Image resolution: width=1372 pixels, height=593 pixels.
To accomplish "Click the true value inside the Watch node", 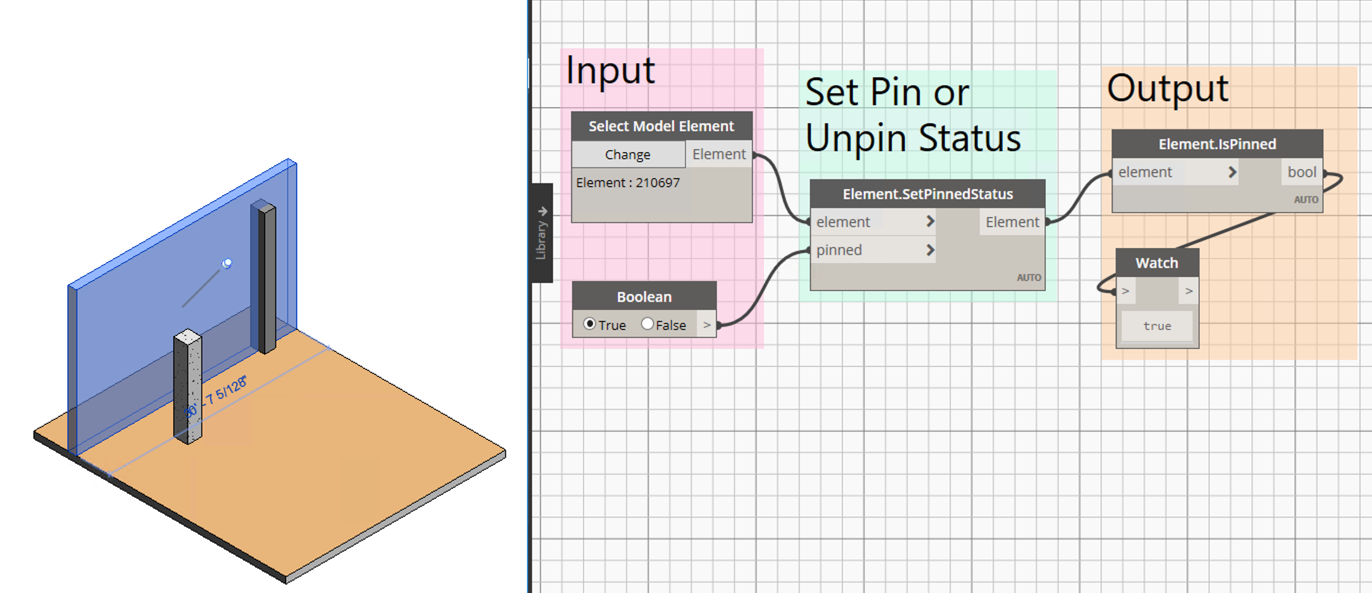I will tap(1156, 325).
